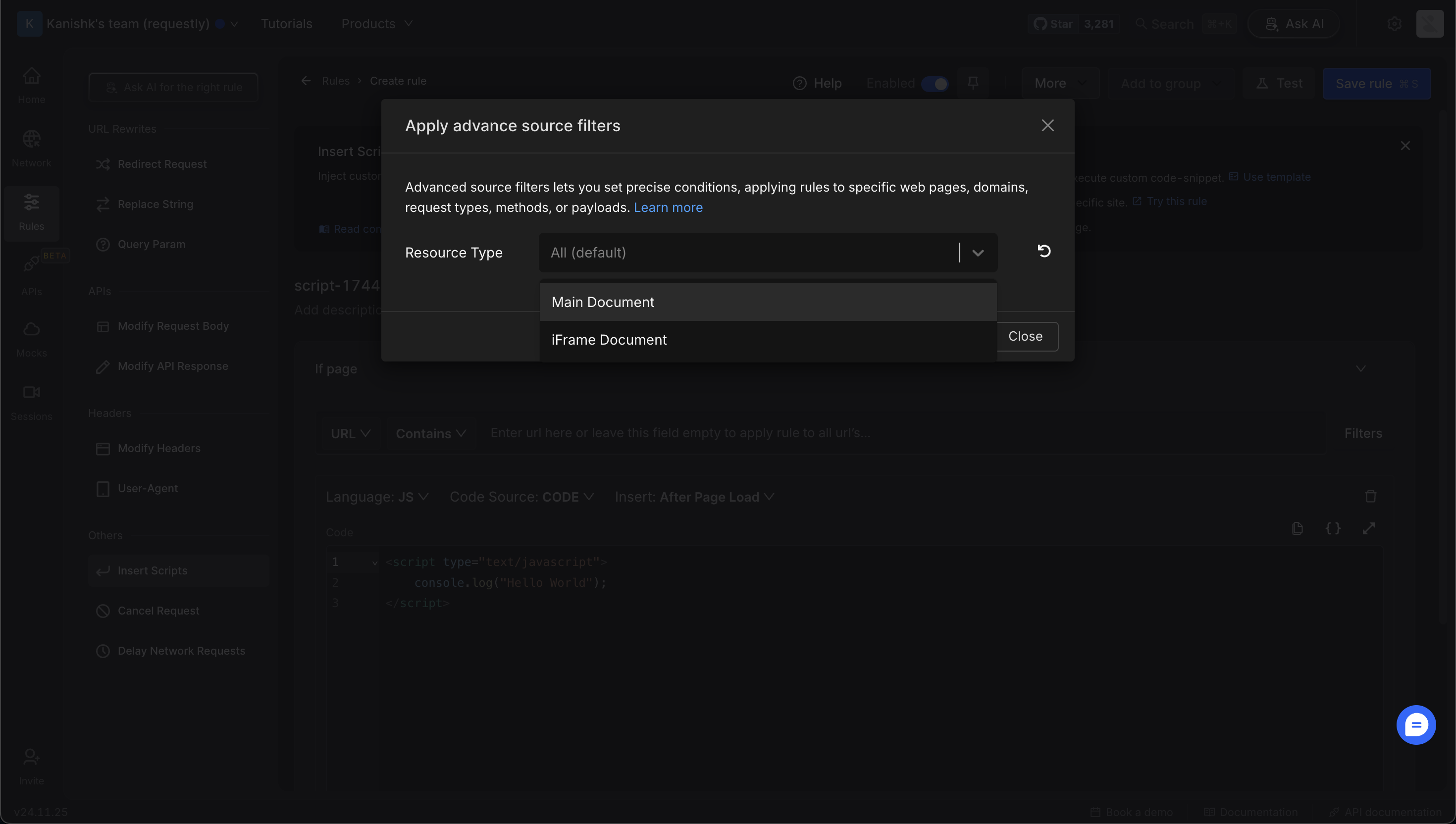This screenshot has width=1456, height=824.
Task: Click the delete script trash icon
Action: 1370,496
